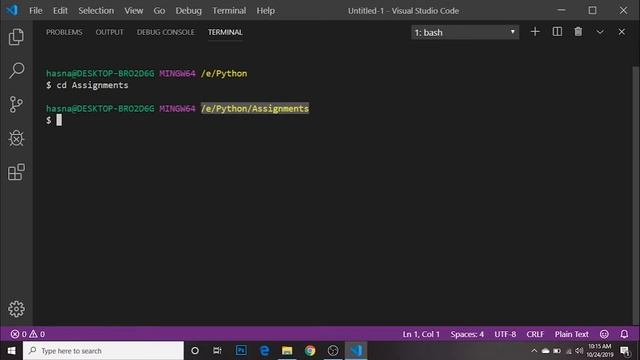This screenshot has height=360, width=640.
Task: Open Google Chrome from the taskbar
Action: click(310, 351)
